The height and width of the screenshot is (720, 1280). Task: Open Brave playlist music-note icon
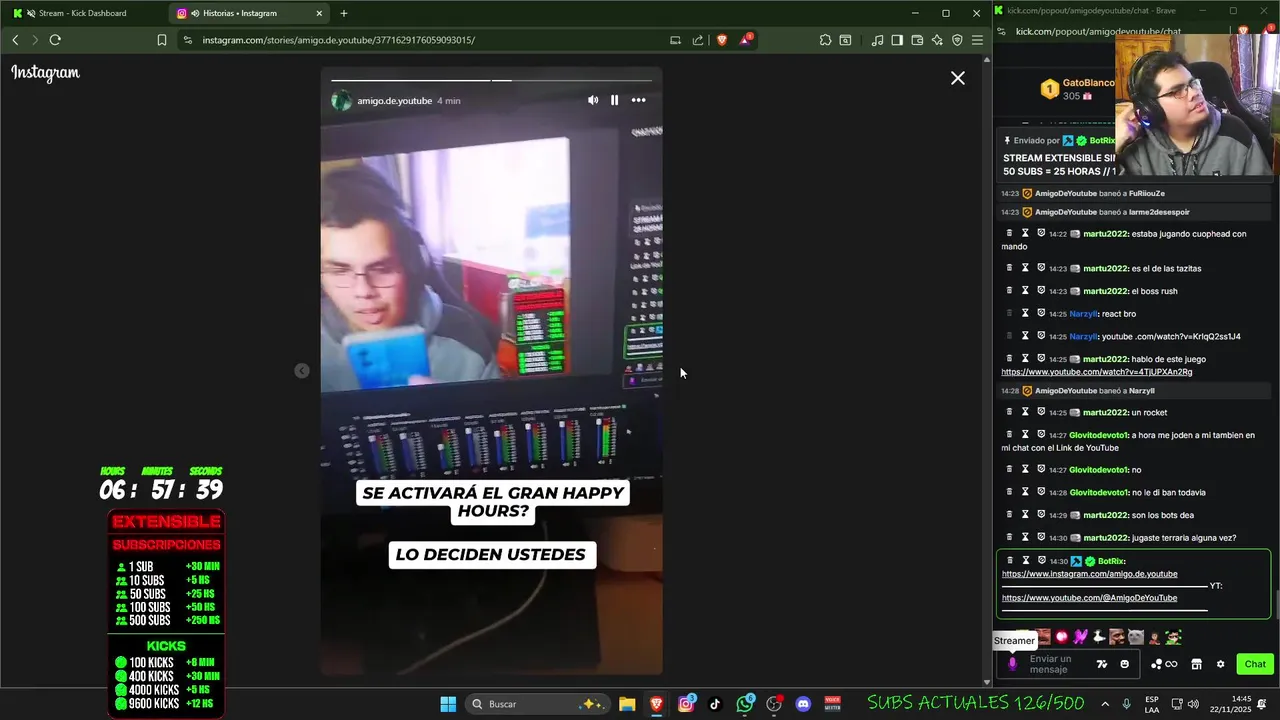[877, 40]
